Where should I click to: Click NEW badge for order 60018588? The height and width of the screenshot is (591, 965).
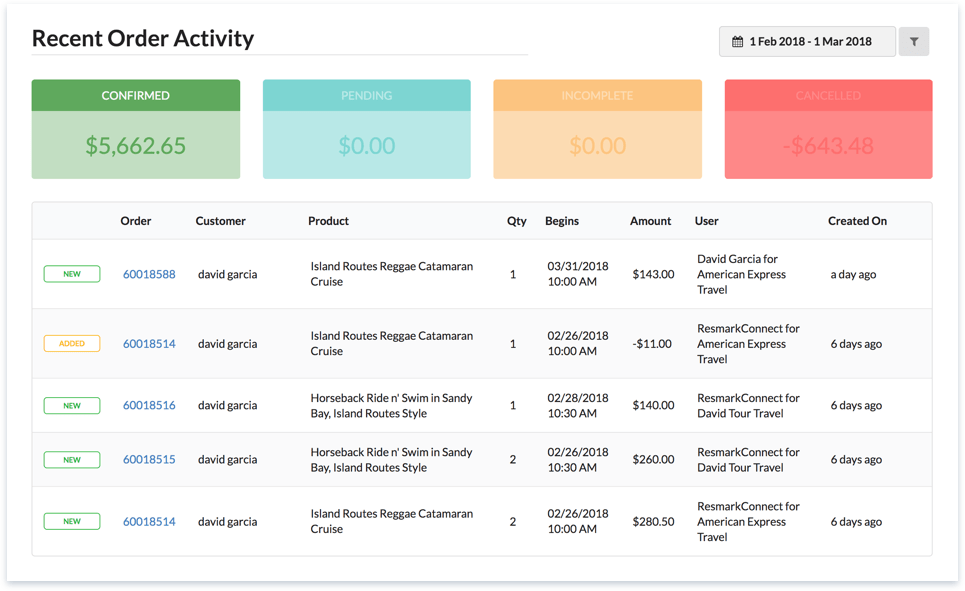[x=72, y=274]
